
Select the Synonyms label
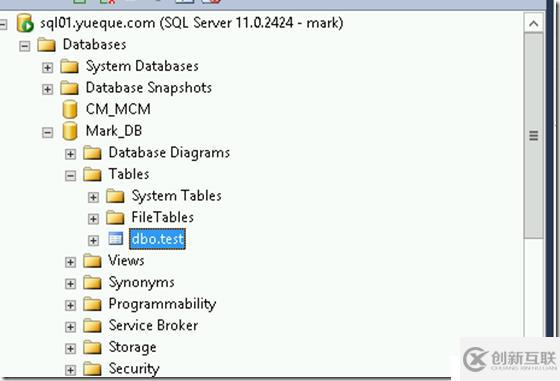coord(141,283)
